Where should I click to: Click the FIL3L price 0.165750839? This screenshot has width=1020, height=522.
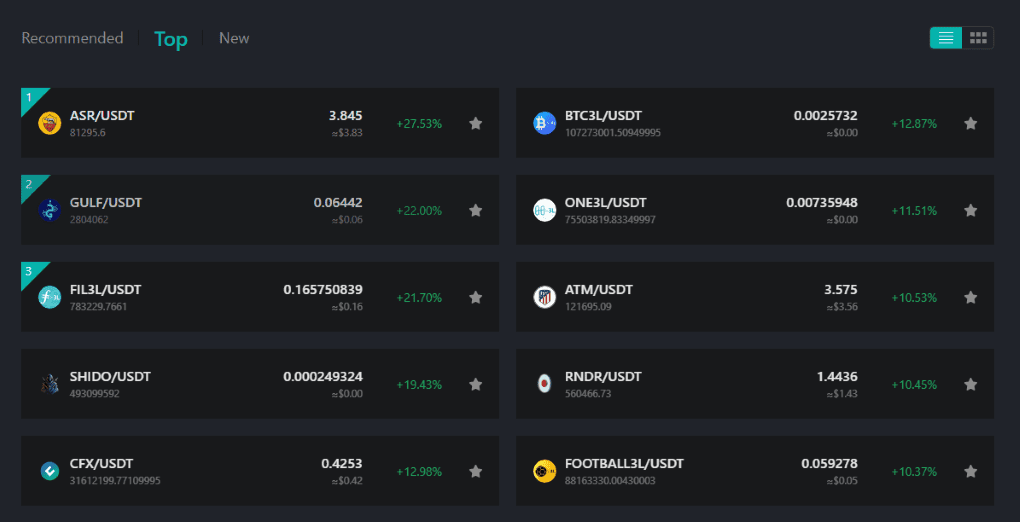point(323,290)
